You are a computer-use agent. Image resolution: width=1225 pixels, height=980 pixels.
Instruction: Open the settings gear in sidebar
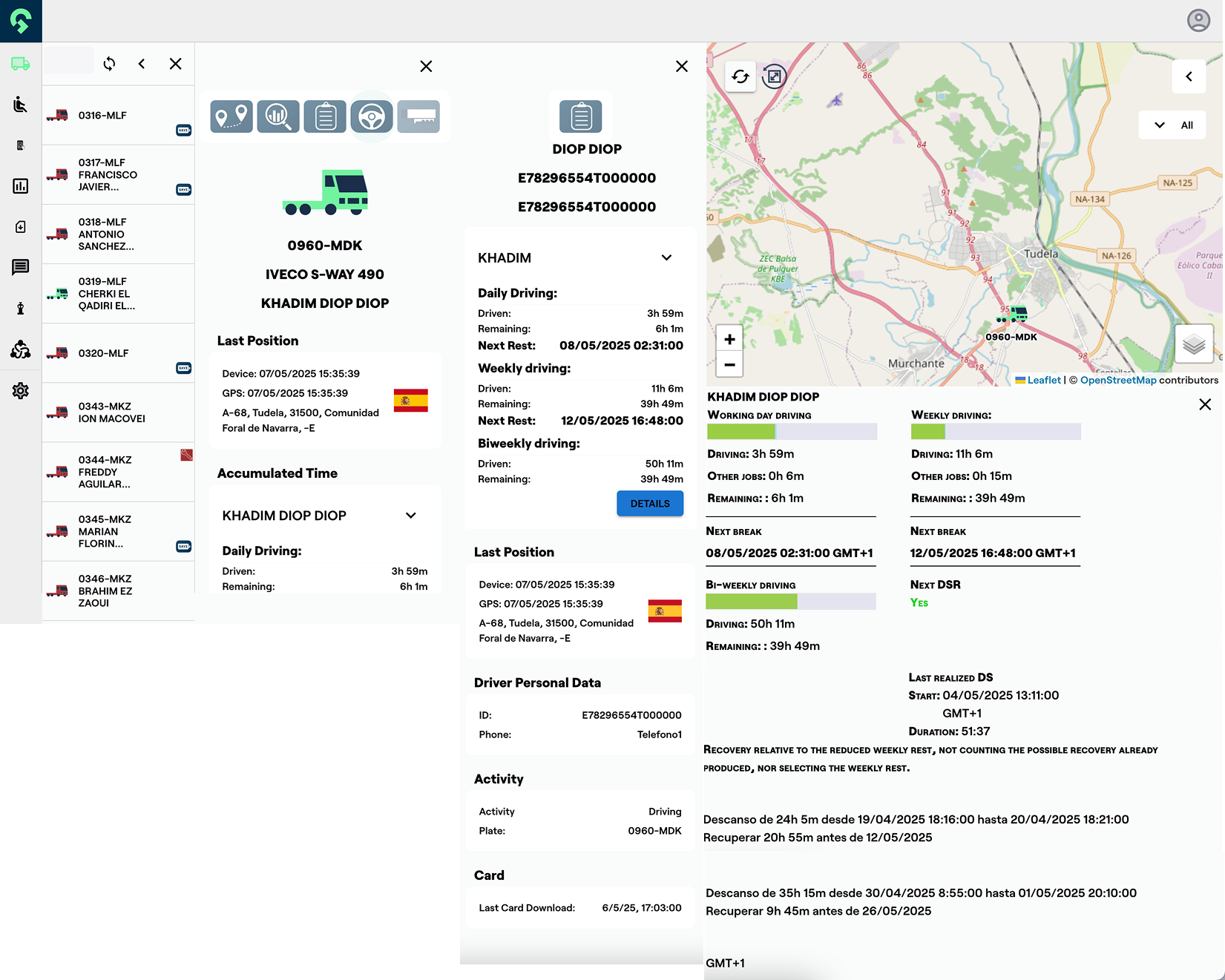coord(21,391)
